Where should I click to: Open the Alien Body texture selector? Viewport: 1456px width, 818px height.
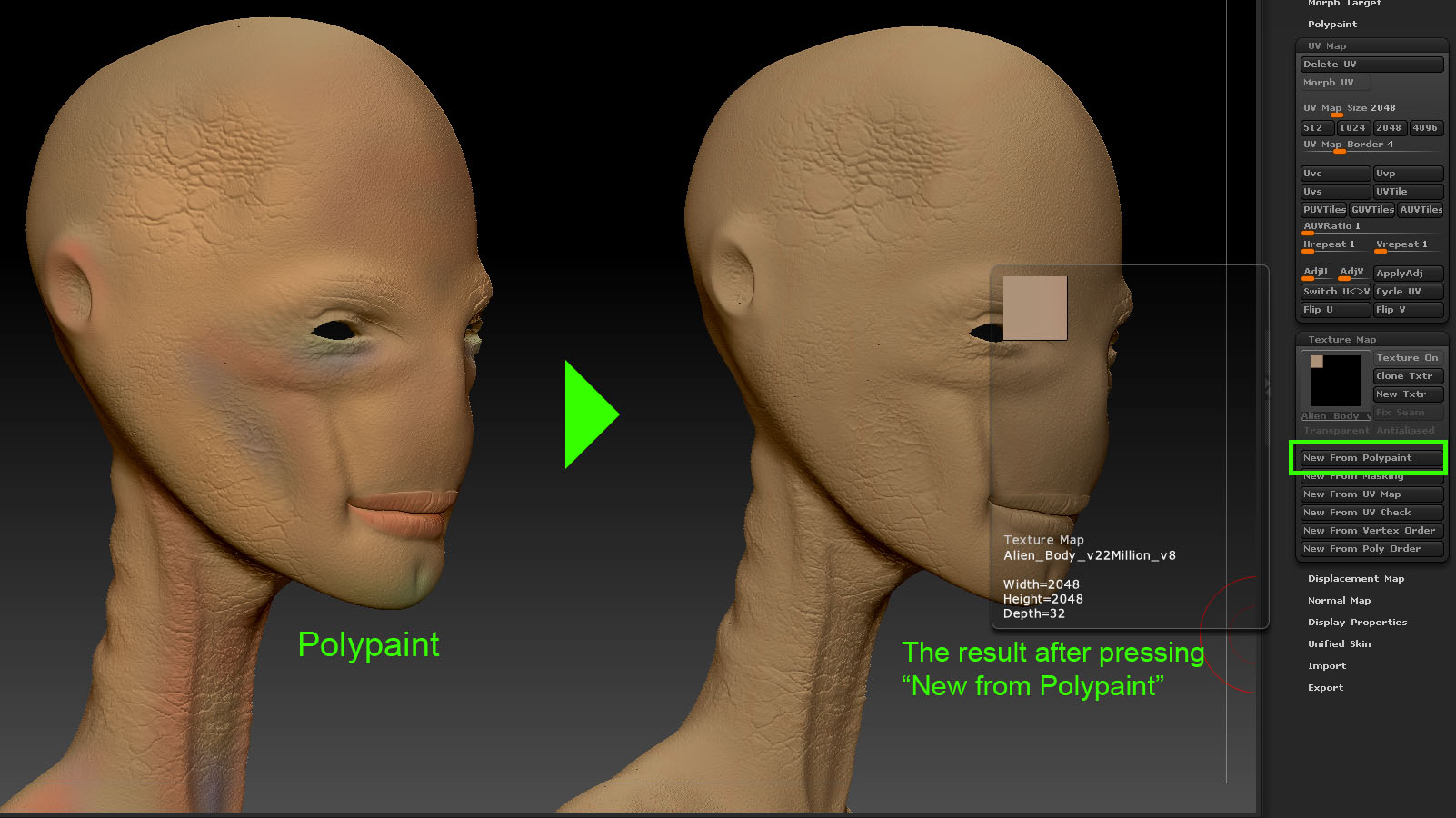tap(1334, 415)
